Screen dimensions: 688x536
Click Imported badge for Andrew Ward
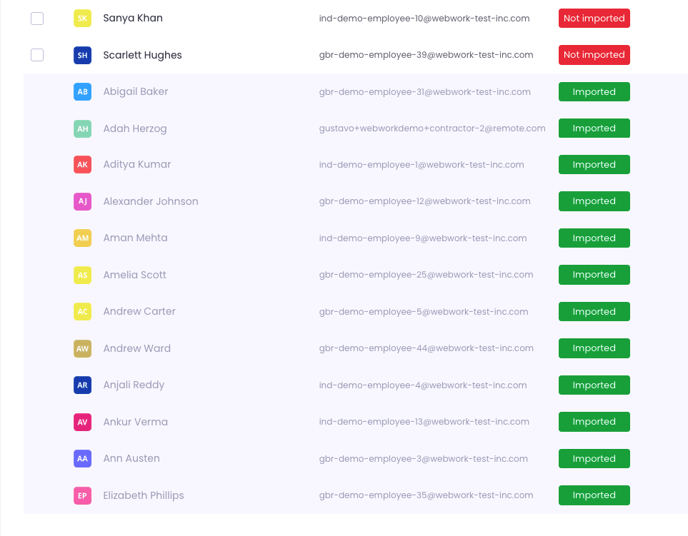click(594, 348)
